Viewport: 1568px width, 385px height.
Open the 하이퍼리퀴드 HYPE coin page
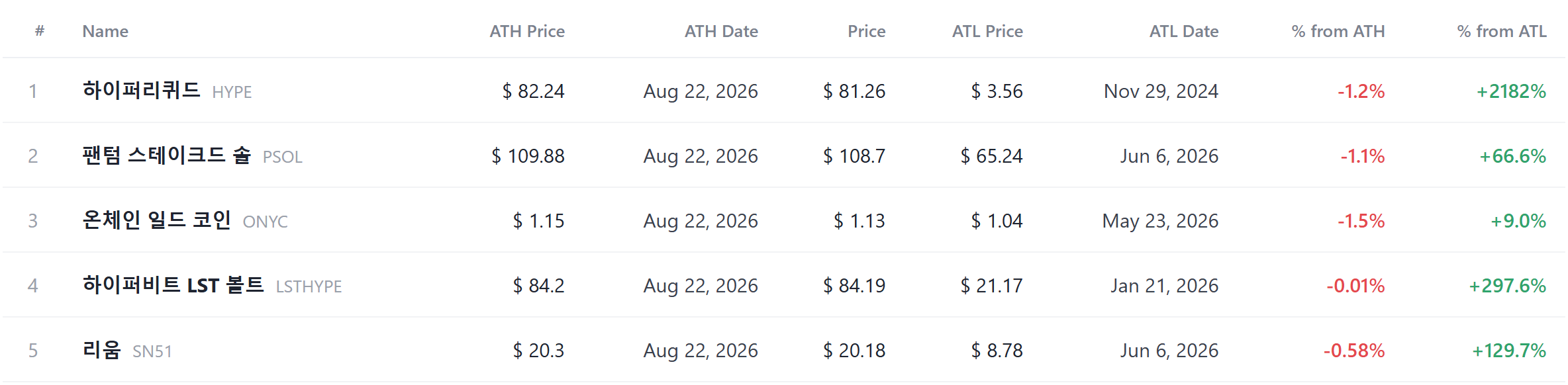pos(167,91)
